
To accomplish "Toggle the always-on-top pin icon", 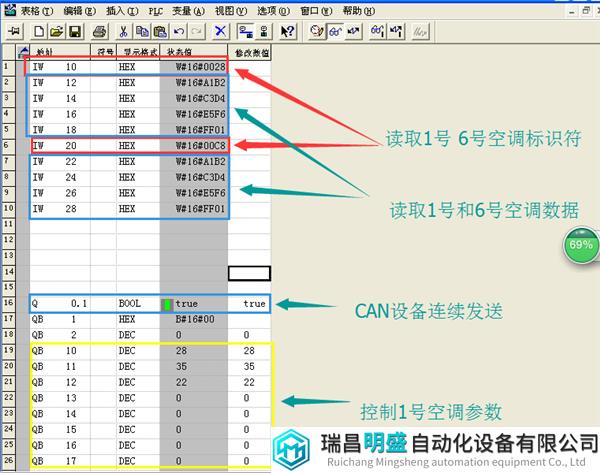I will [14, 31].
